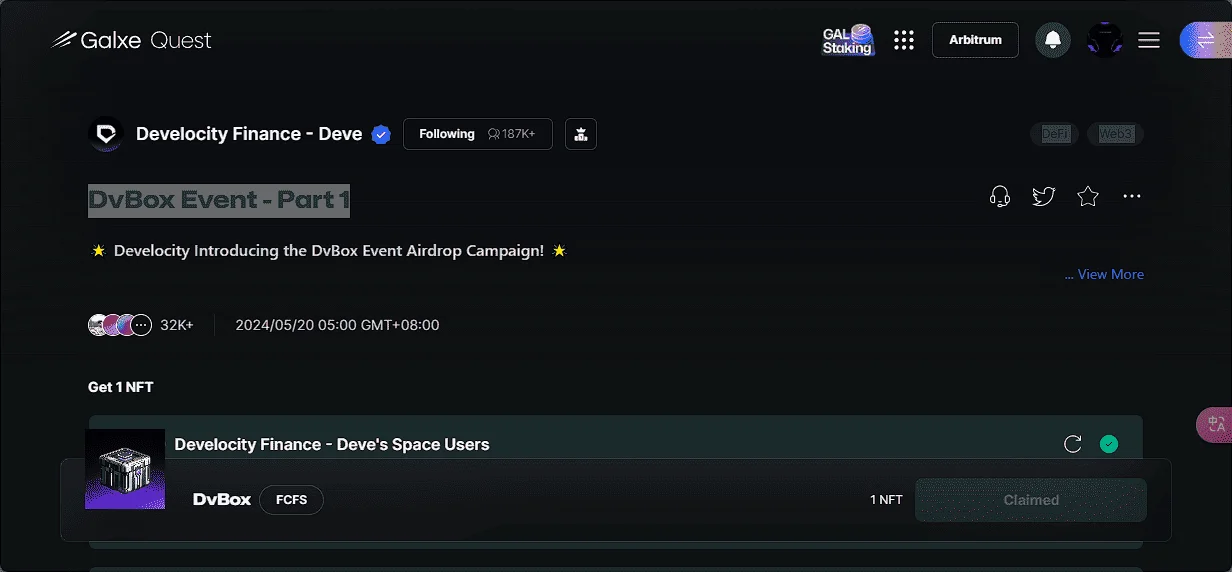
Task: Open the notifications bell
Action: tap(1052, 40)
